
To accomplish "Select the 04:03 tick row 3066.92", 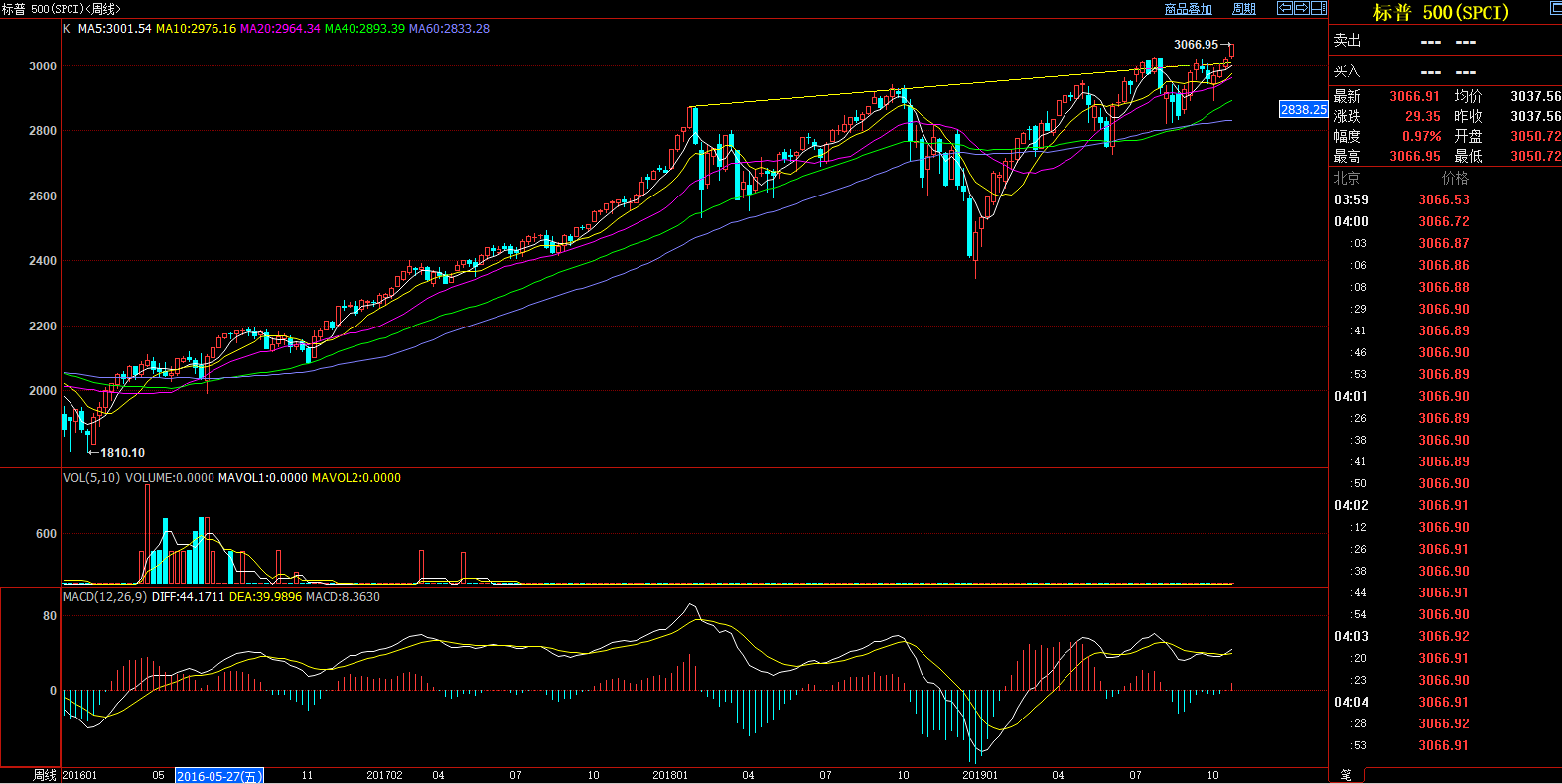I will pos(1445,636).
